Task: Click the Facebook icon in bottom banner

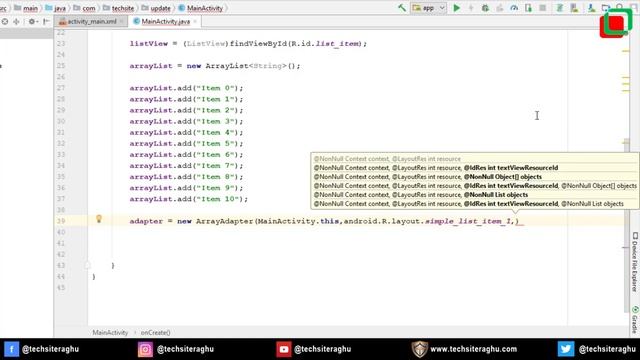Action: click(x=11, y=349)
